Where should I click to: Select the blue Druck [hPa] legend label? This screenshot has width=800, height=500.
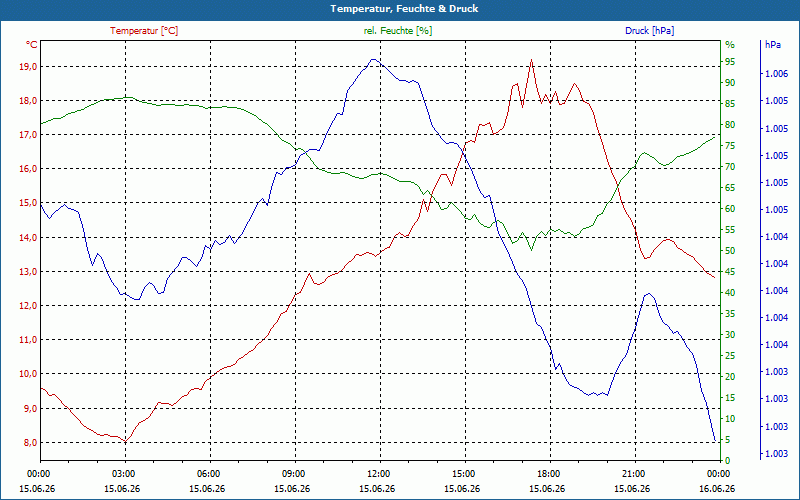click(649, 31)
